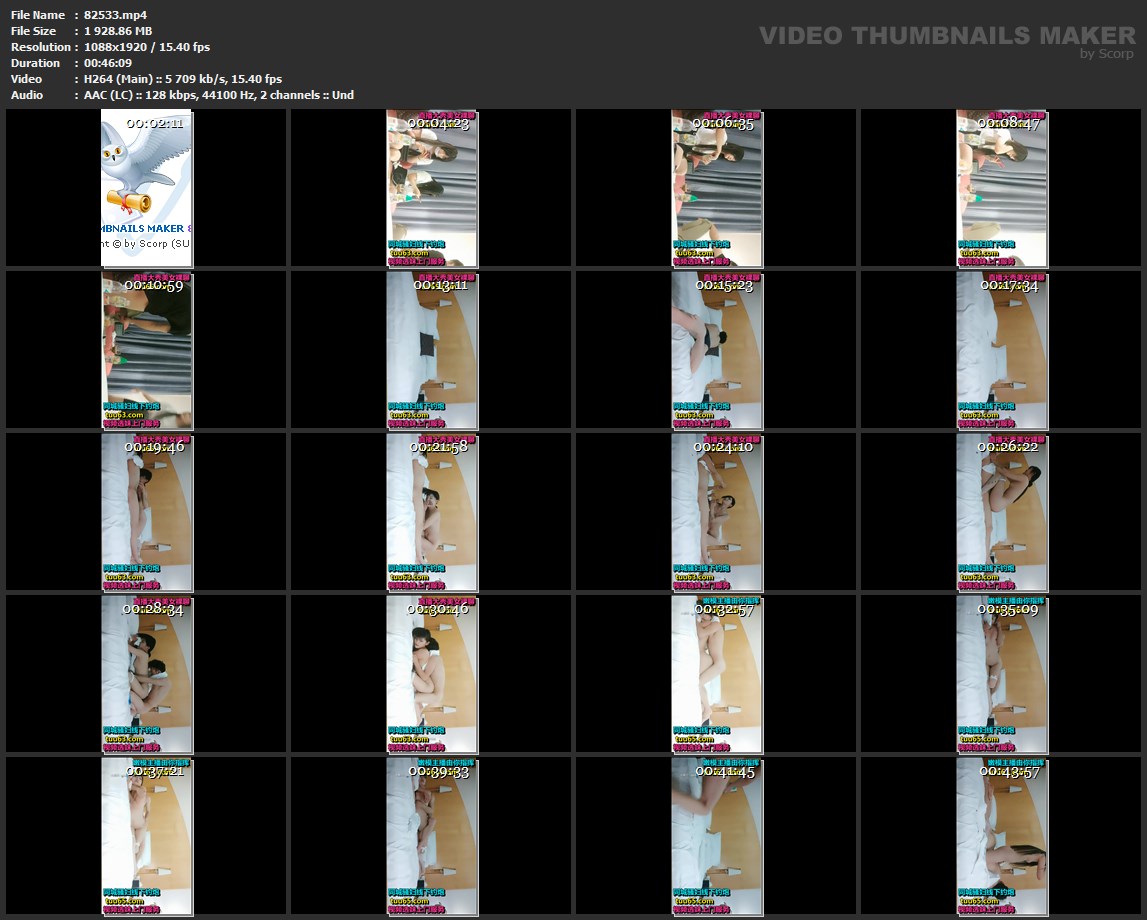Click the thumbnail at 00:37:21
Image resolution: width=1147 pixels, height=920 pixels.
(147, 836)
